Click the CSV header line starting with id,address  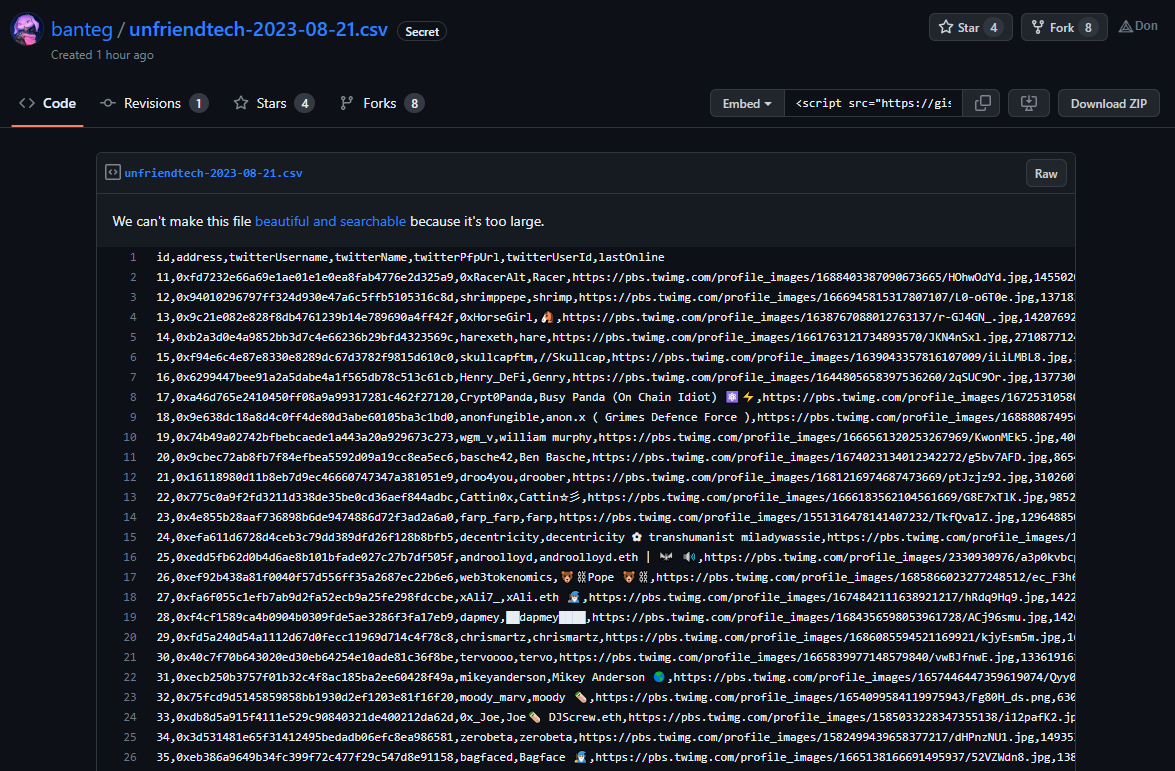pos(411,257)
